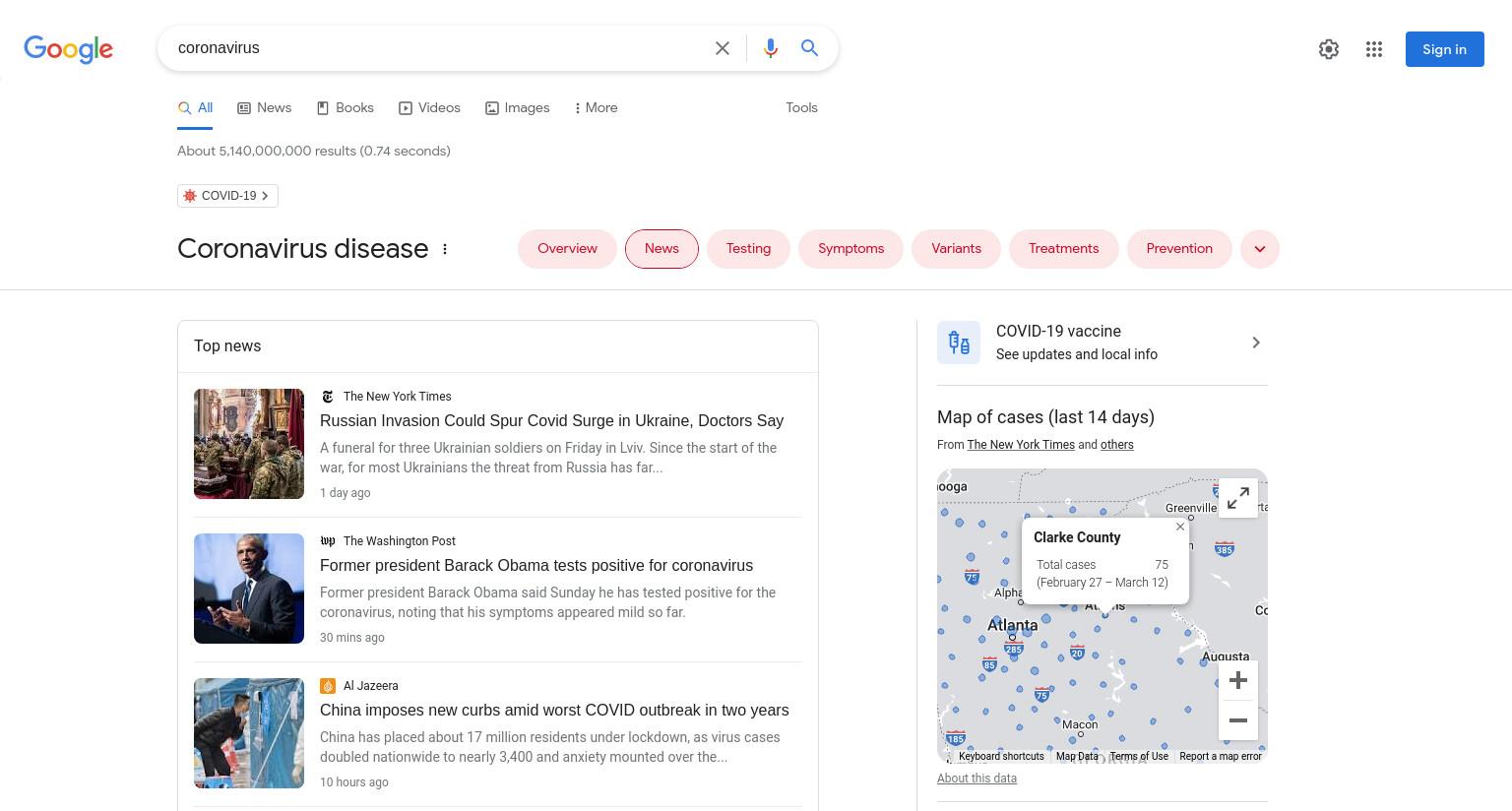1512x811 pixels.
Task: Click inside the coronavirus search field
Action: click(438, 48)
